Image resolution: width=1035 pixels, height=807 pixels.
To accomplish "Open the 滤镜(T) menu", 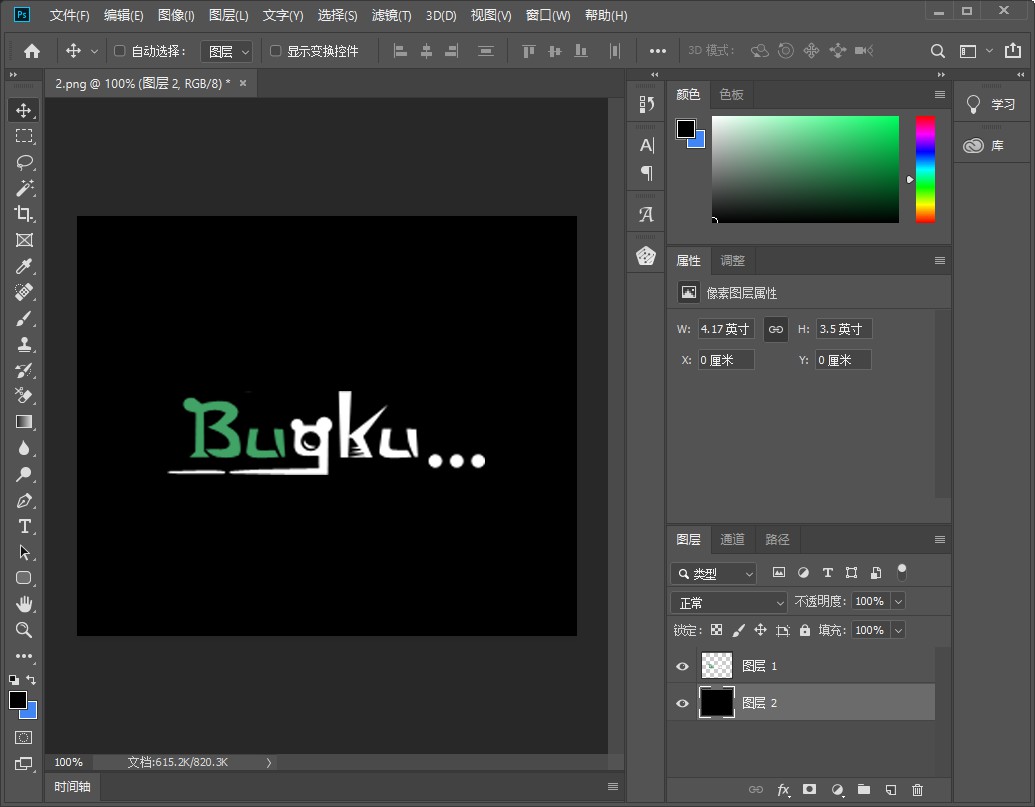I will point(391,15).
